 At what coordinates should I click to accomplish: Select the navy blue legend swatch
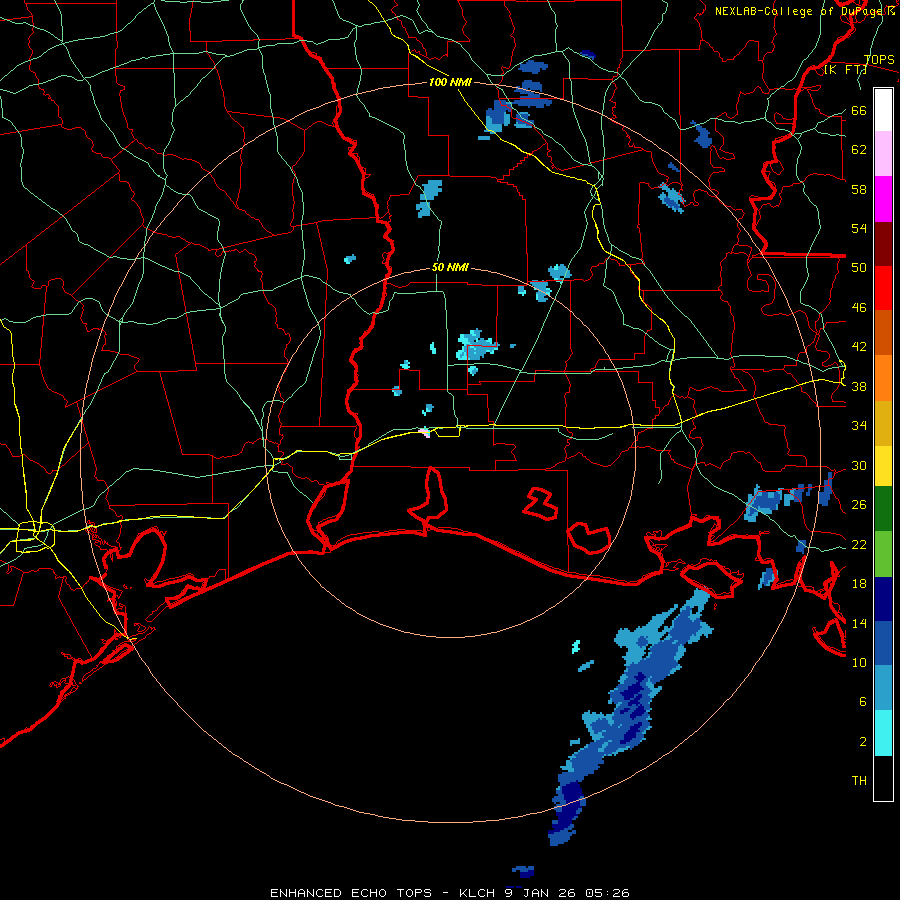(883, 599)
